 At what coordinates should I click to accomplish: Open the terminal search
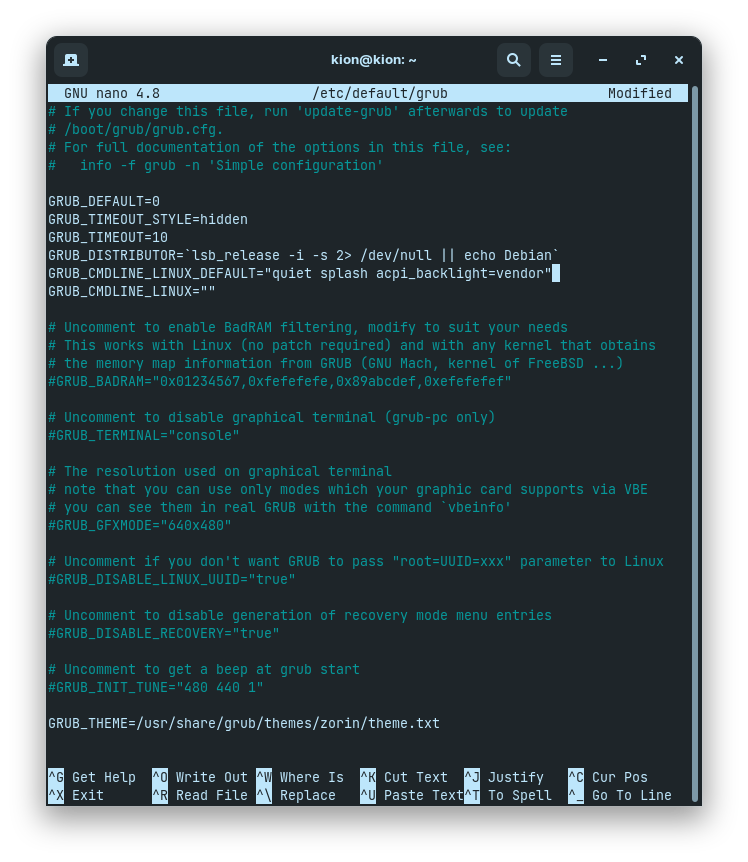pos(513,60)
